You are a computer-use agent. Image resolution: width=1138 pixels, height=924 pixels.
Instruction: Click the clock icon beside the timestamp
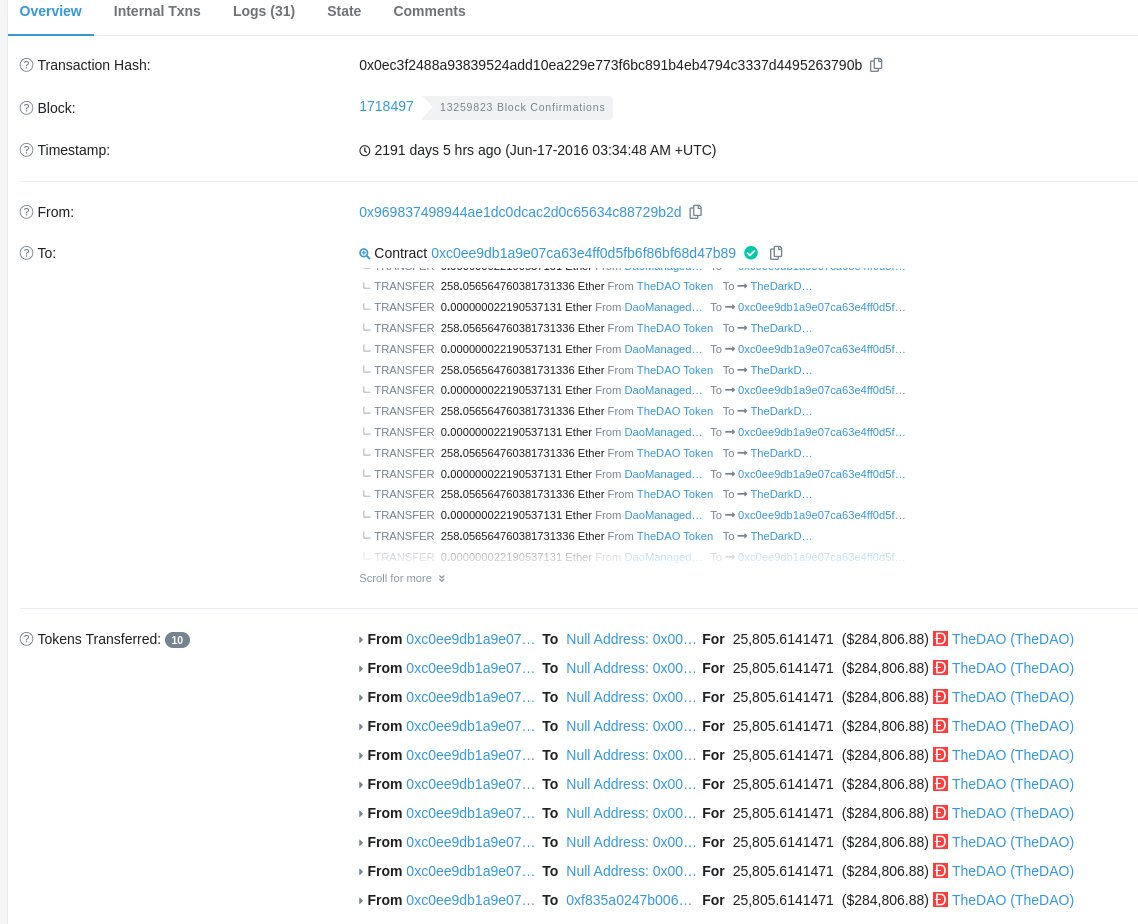coord(365,150)
